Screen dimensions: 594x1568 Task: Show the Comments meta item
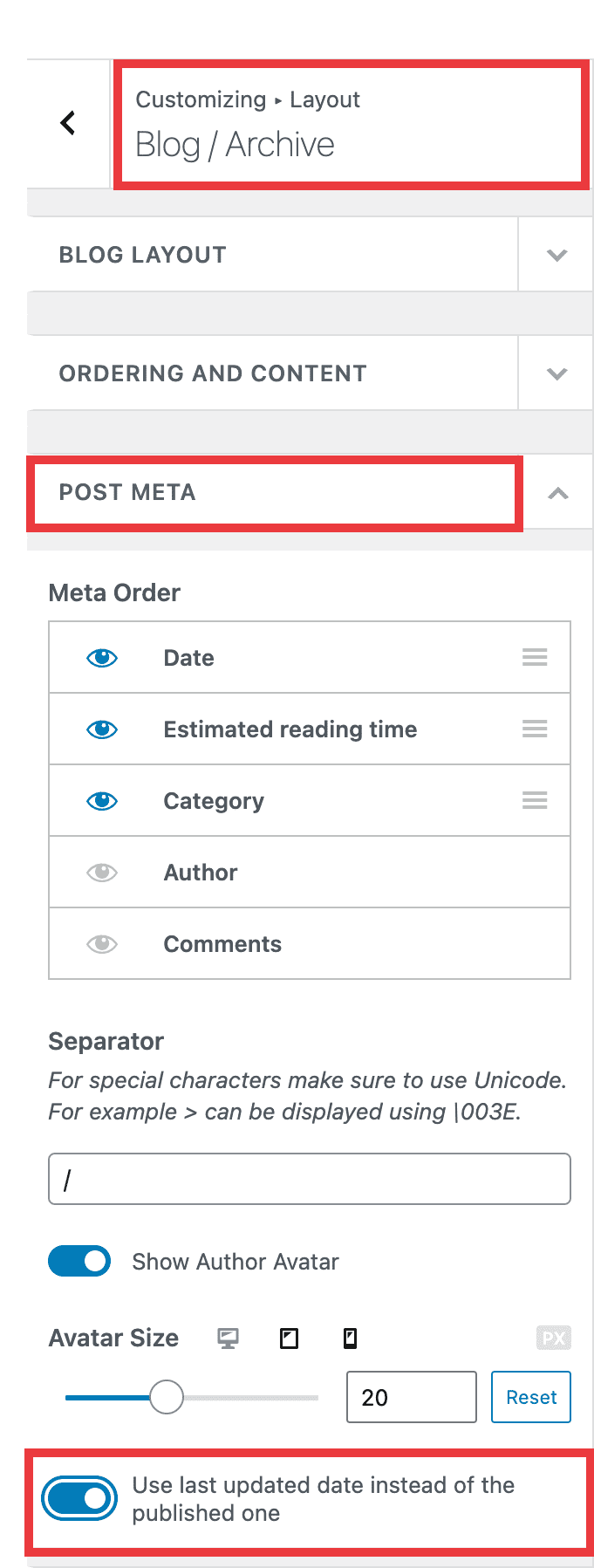(x=102, y=944)
